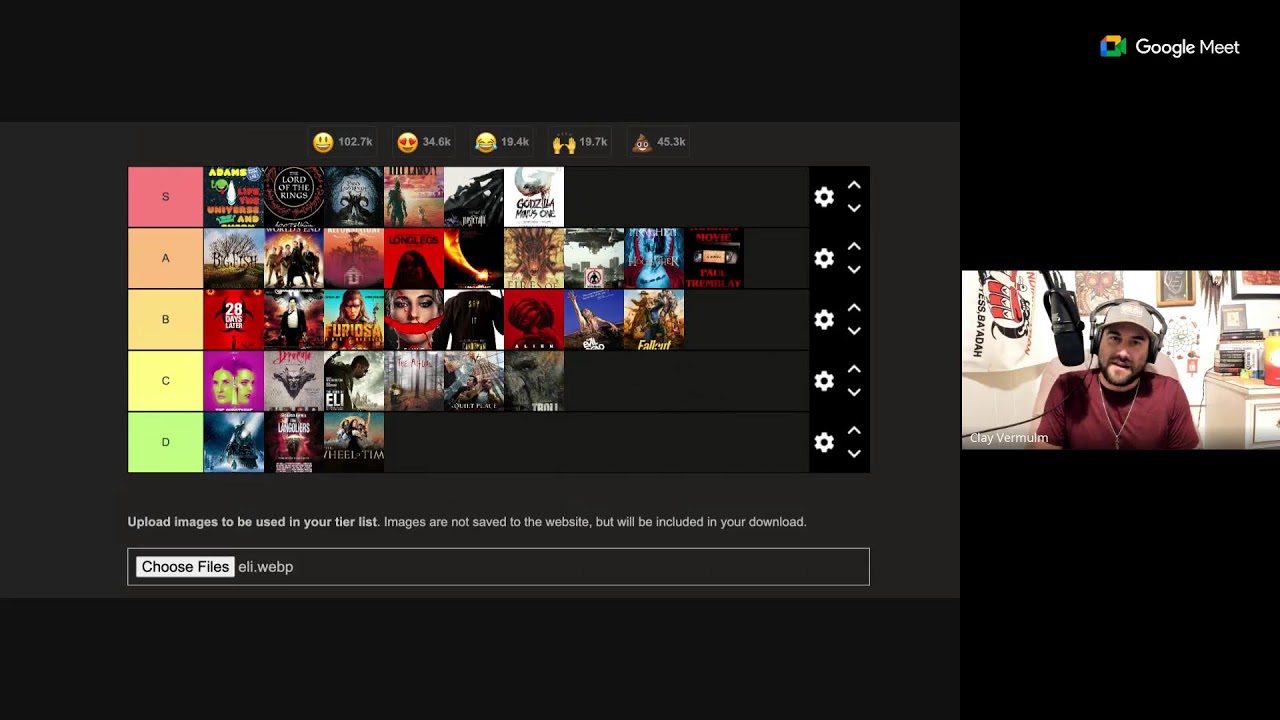This screenshot has width=1280, height=720.
Task: Select the Troll poster
Action: point(534,381)
